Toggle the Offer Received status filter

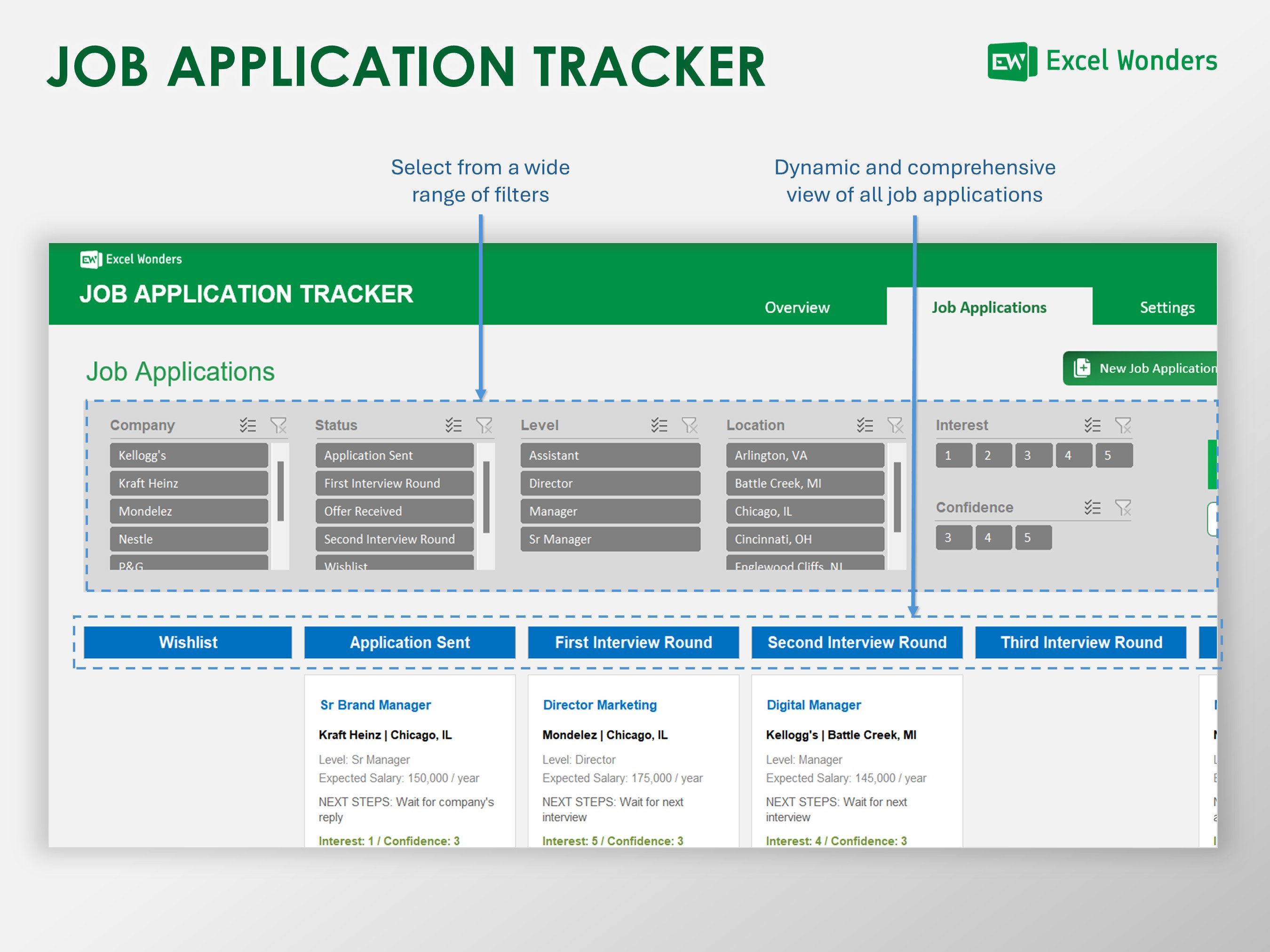tap(395, 511)
